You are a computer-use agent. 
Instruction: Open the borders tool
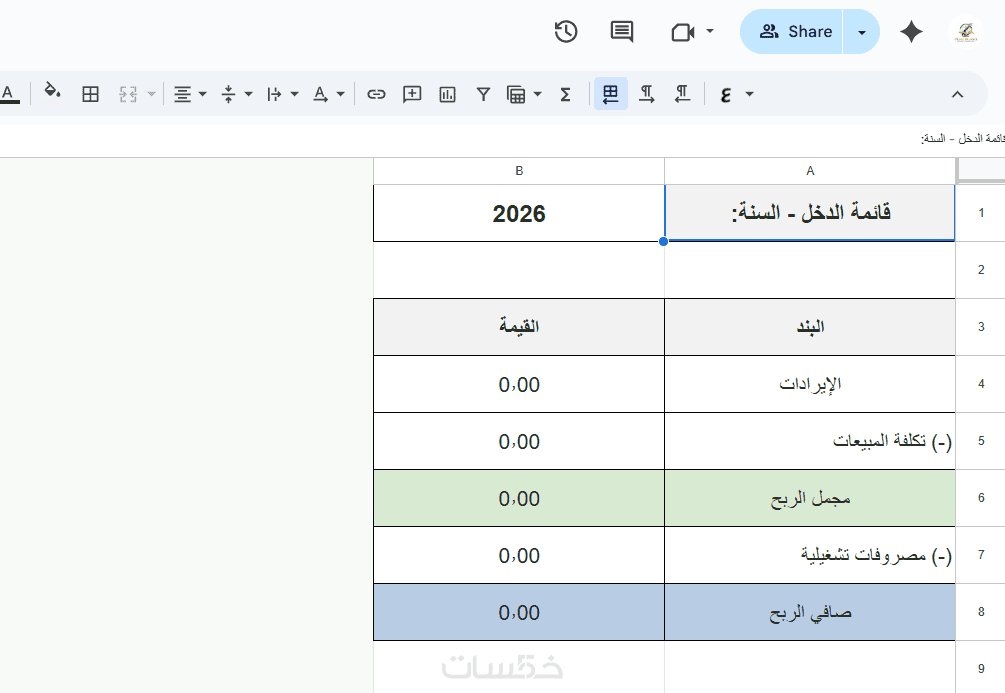(91, 94)
